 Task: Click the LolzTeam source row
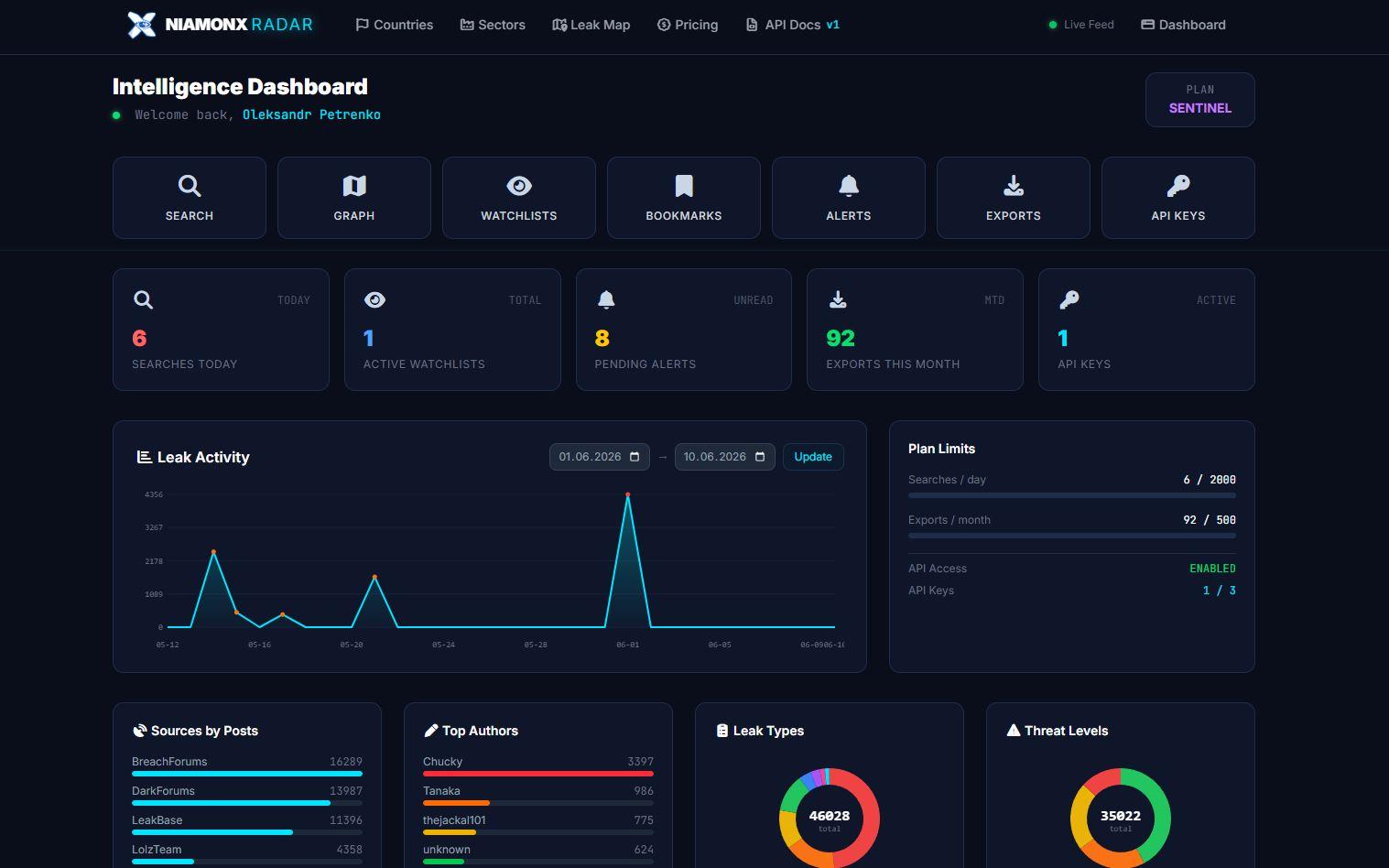tap(247, 854)
